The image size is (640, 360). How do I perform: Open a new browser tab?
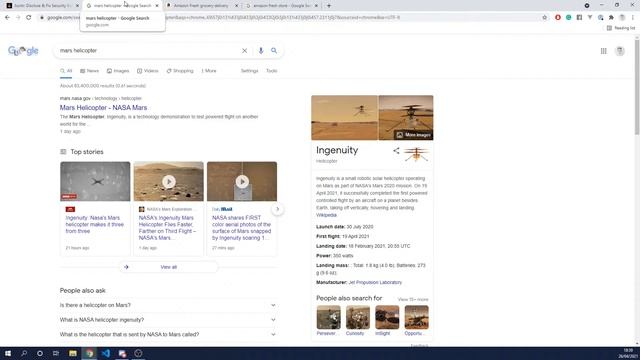click(x=329, y=6)
